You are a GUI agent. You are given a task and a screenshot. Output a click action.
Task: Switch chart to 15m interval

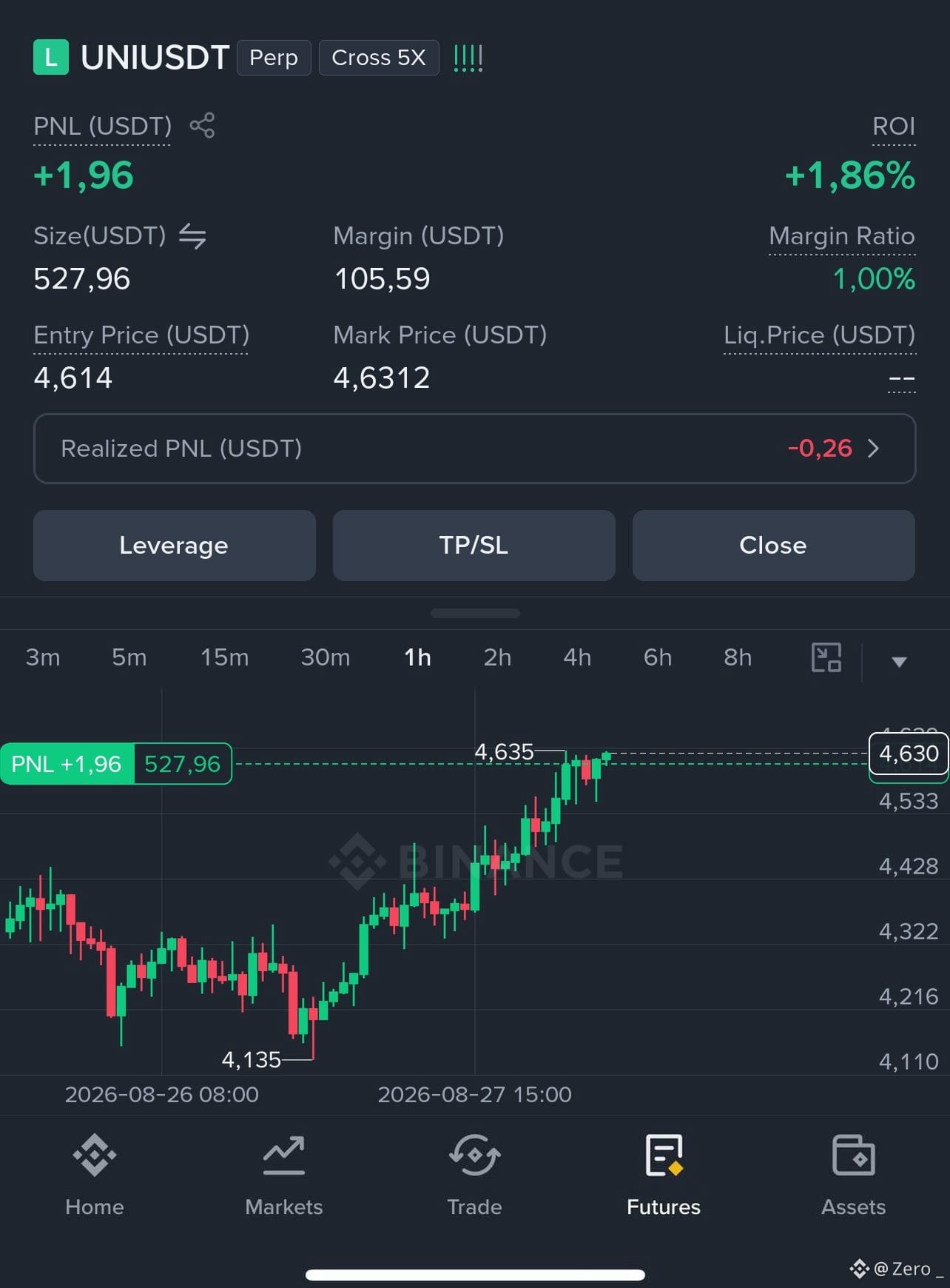[225, 657]
